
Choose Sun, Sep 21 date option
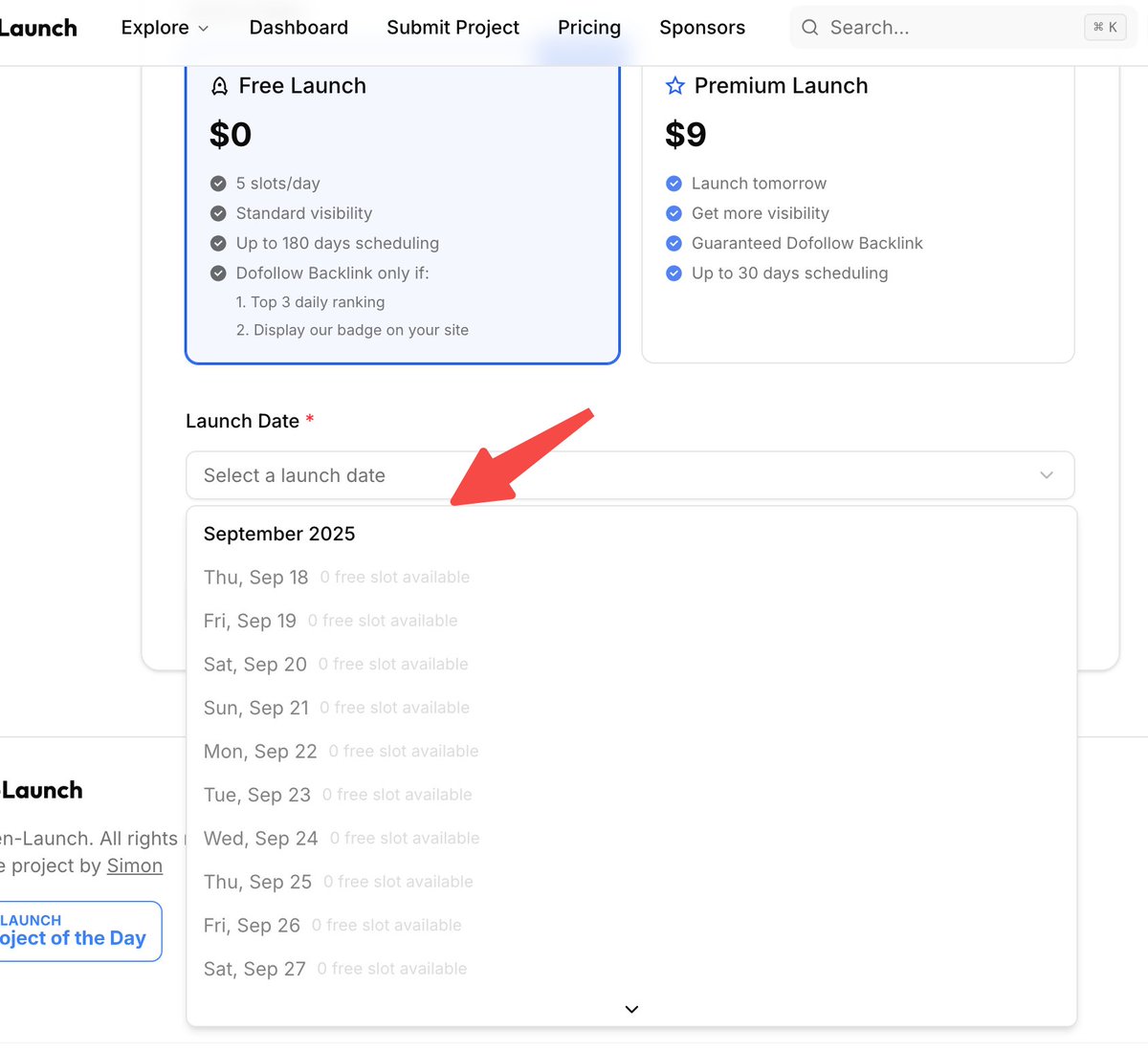(x=631, y=708)
